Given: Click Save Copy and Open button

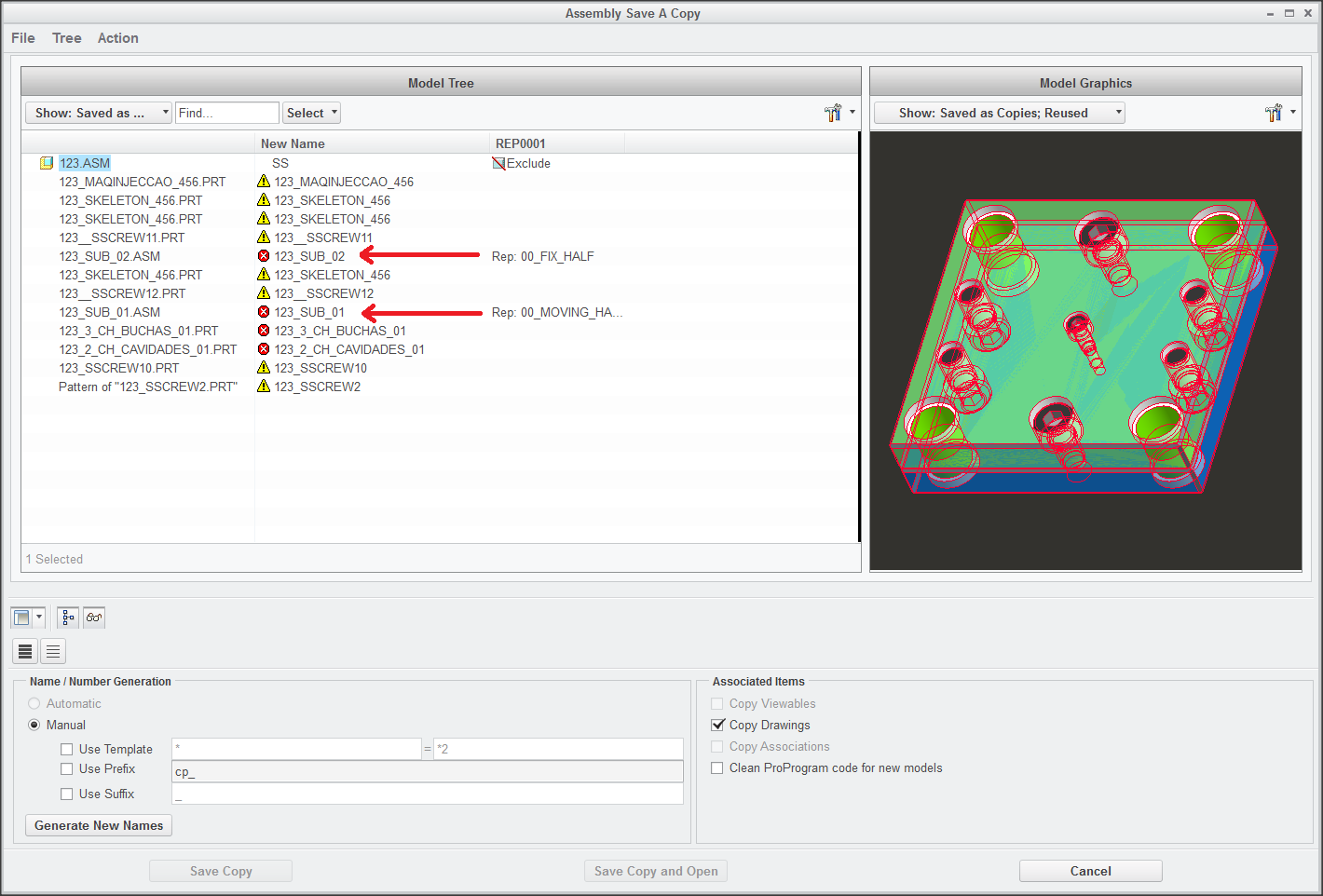Looking at the screenshot, I should coord(656,871).
